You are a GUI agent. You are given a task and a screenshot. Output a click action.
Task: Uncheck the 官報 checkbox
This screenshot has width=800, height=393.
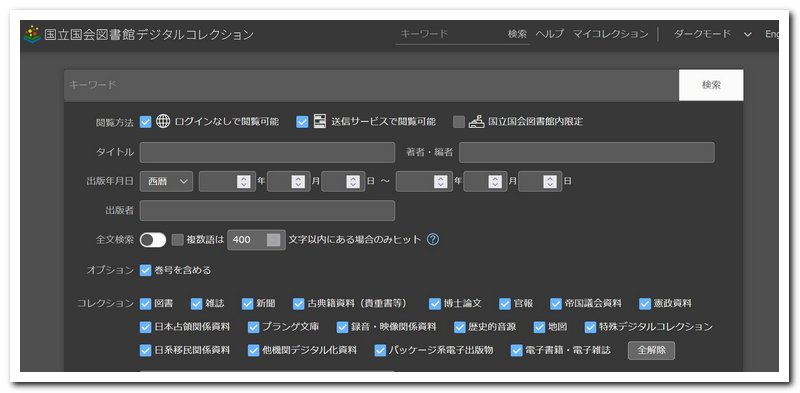click(x=505, y=304)
